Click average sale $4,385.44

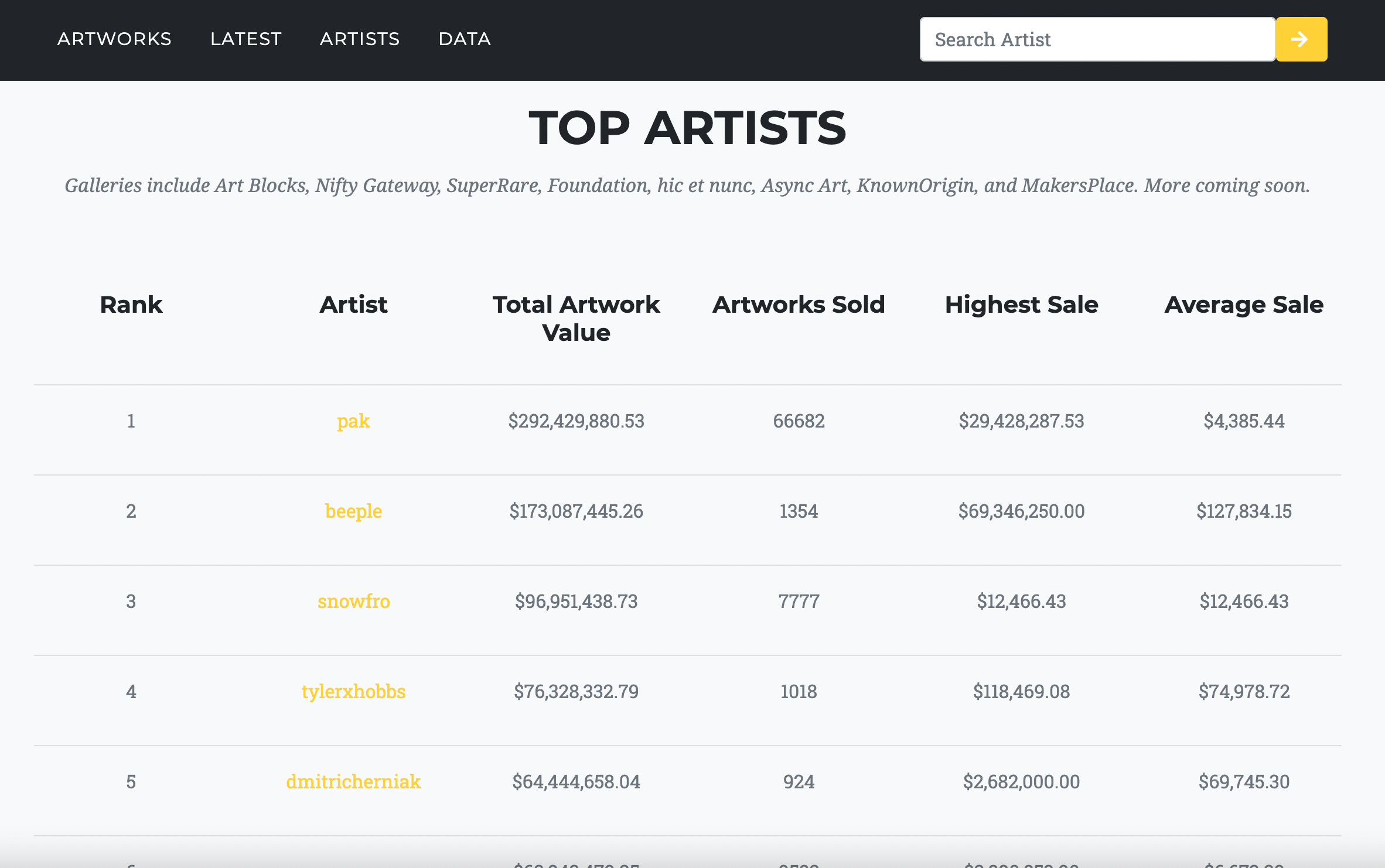tap(1244, 421)
